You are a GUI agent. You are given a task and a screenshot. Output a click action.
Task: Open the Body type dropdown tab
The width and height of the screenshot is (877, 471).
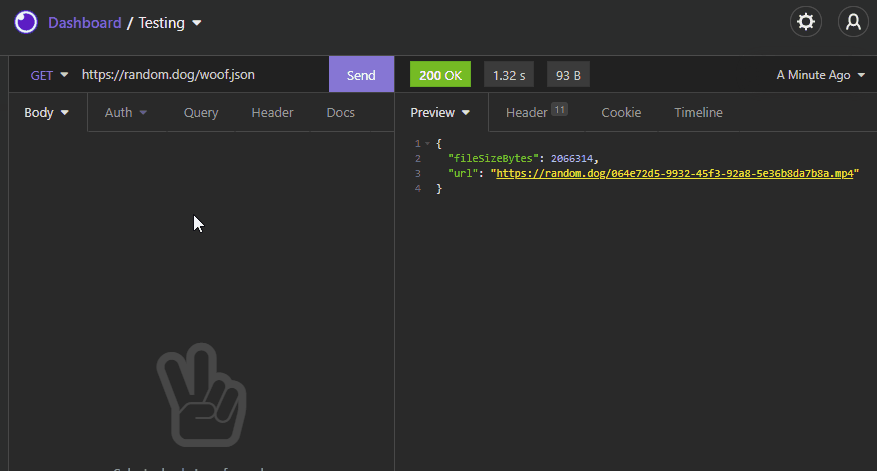(46, 112)
